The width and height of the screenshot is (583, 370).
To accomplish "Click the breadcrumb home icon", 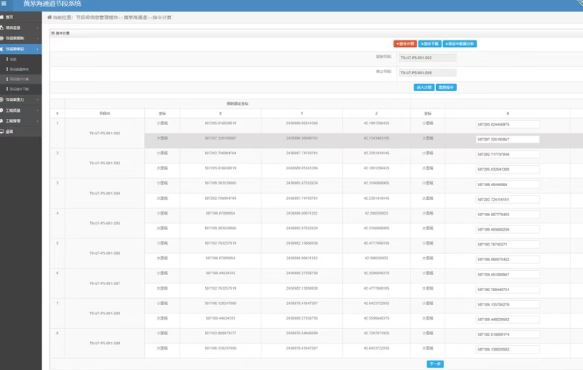I will click(x=49, y=17).
